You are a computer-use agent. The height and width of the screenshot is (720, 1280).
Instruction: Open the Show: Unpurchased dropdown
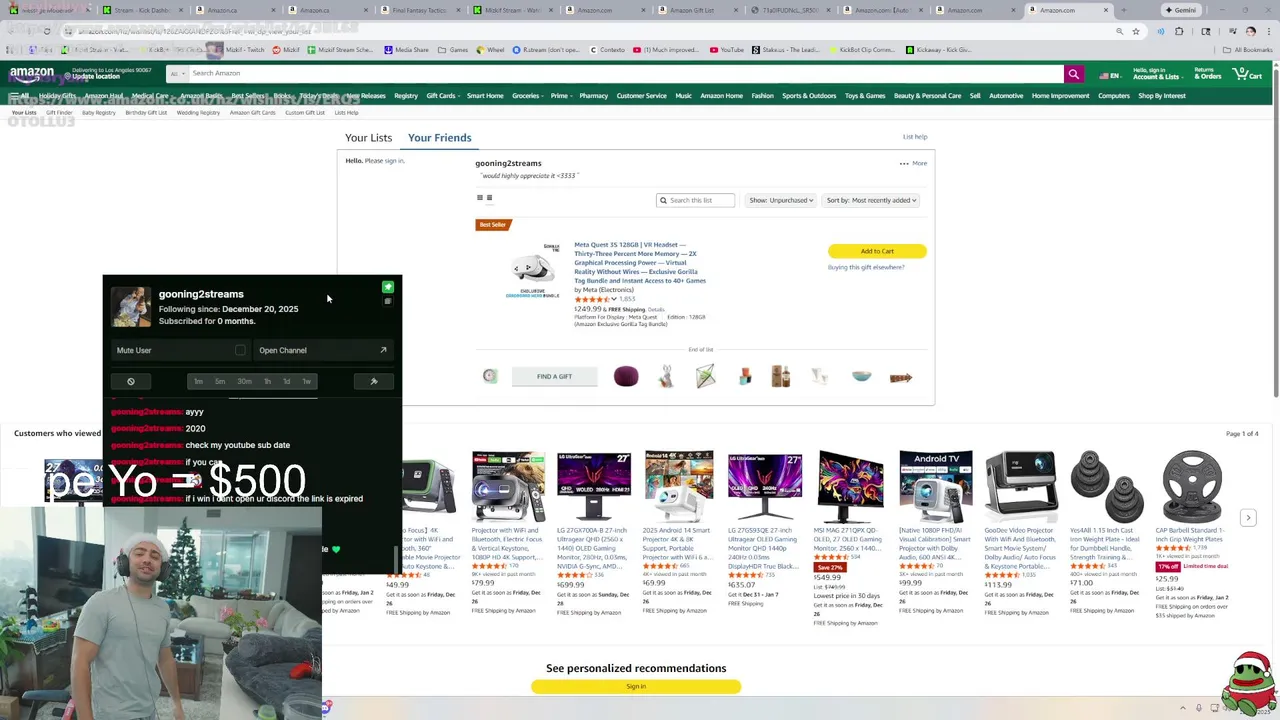click(x=781, y=200)
